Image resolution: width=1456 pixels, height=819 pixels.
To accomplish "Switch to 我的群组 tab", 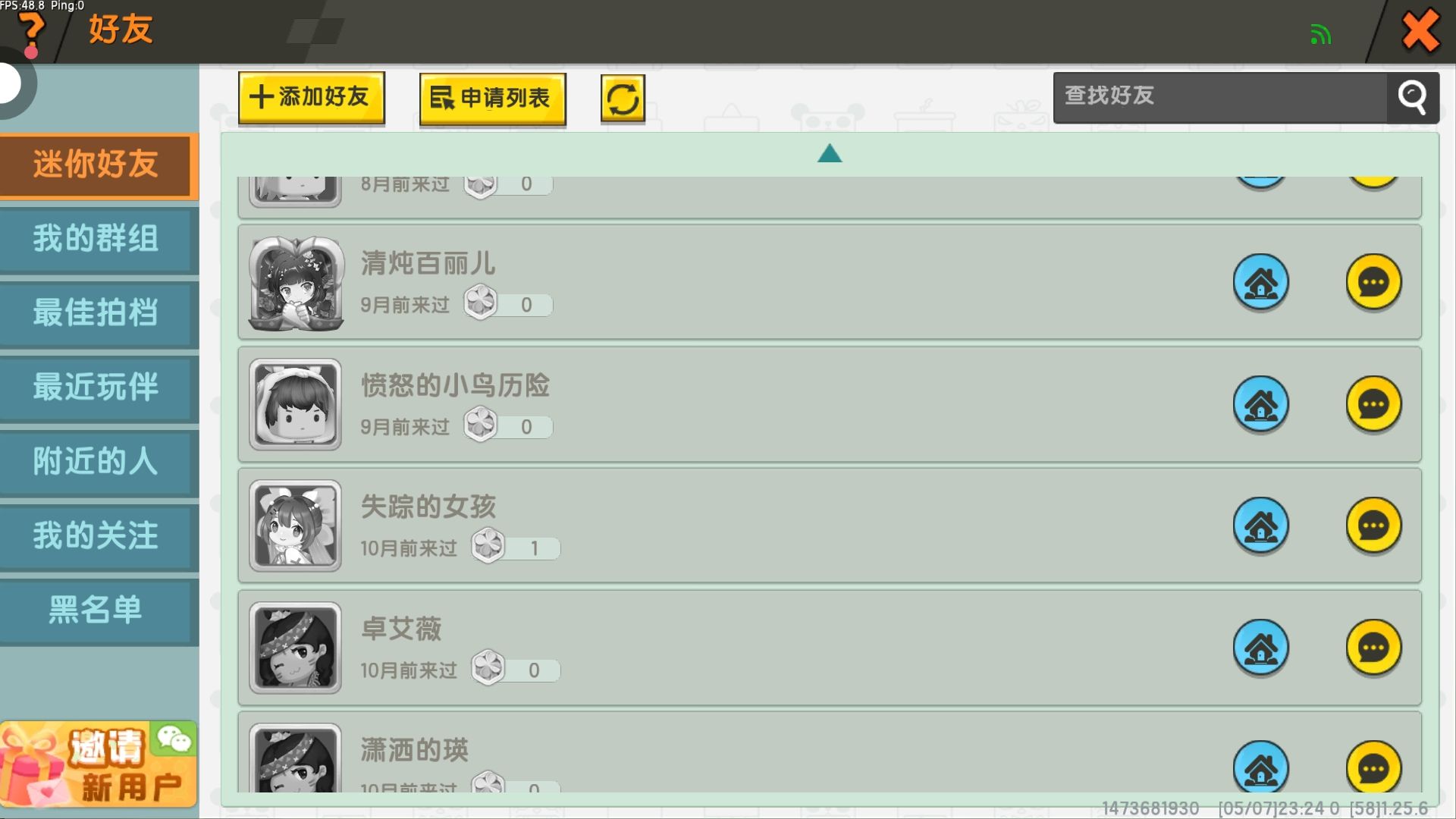I will 96,239.
